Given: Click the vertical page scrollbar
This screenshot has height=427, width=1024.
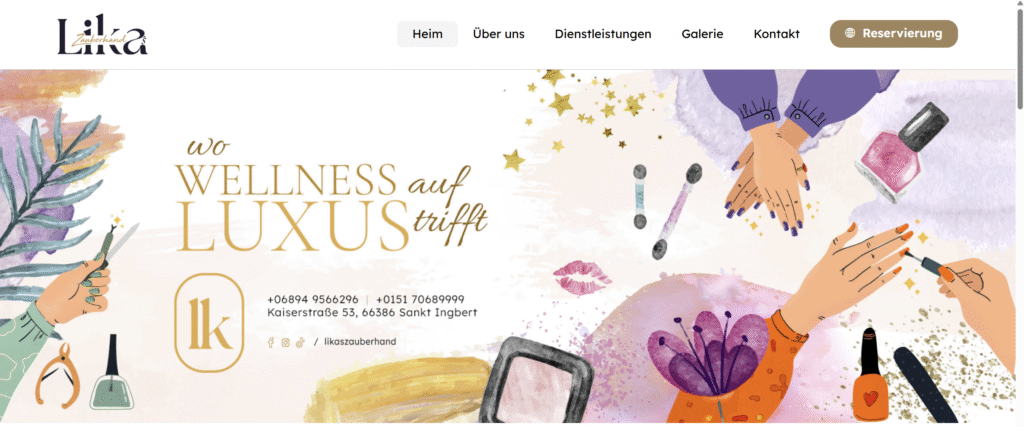Looking at the screenshot, I should click(x=1019, y=214).
